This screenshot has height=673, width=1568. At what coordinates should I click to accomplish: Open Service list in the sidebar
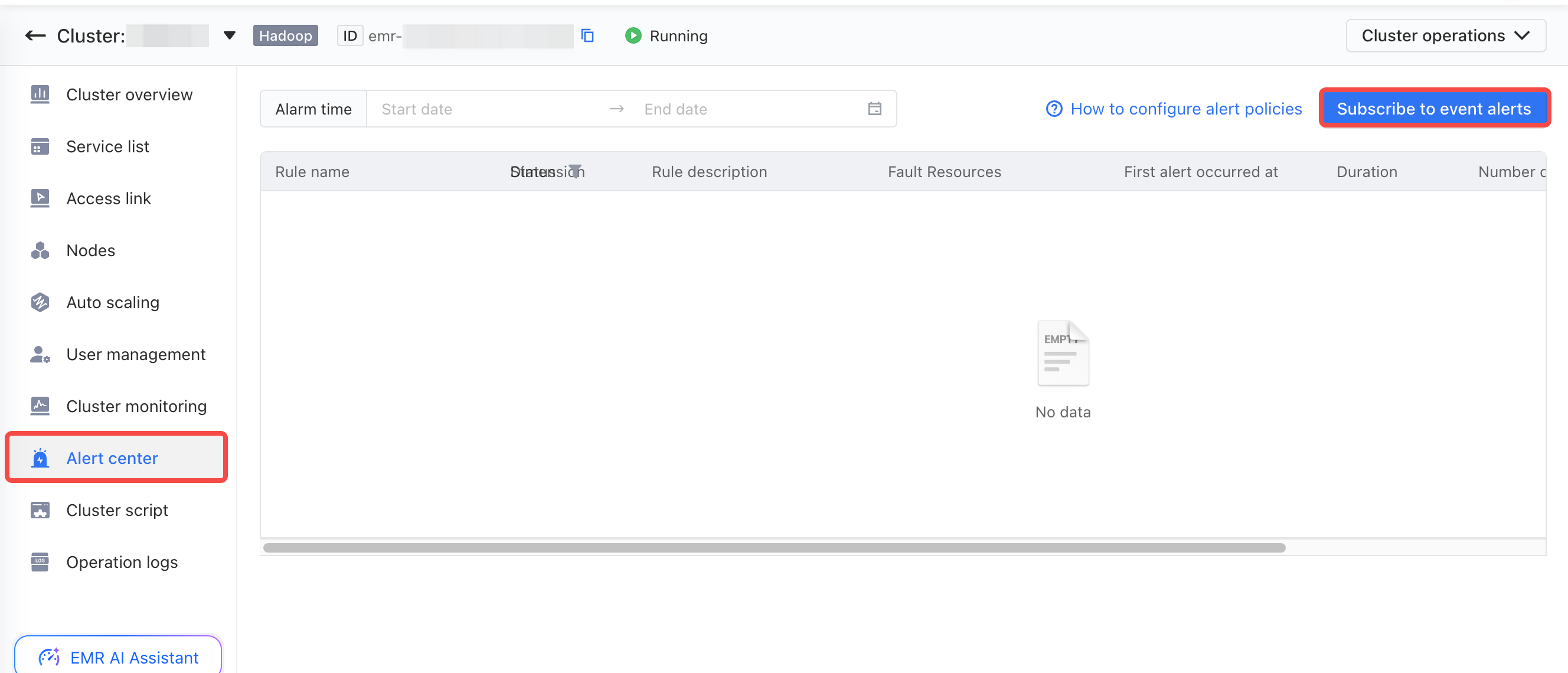[107, 146]
